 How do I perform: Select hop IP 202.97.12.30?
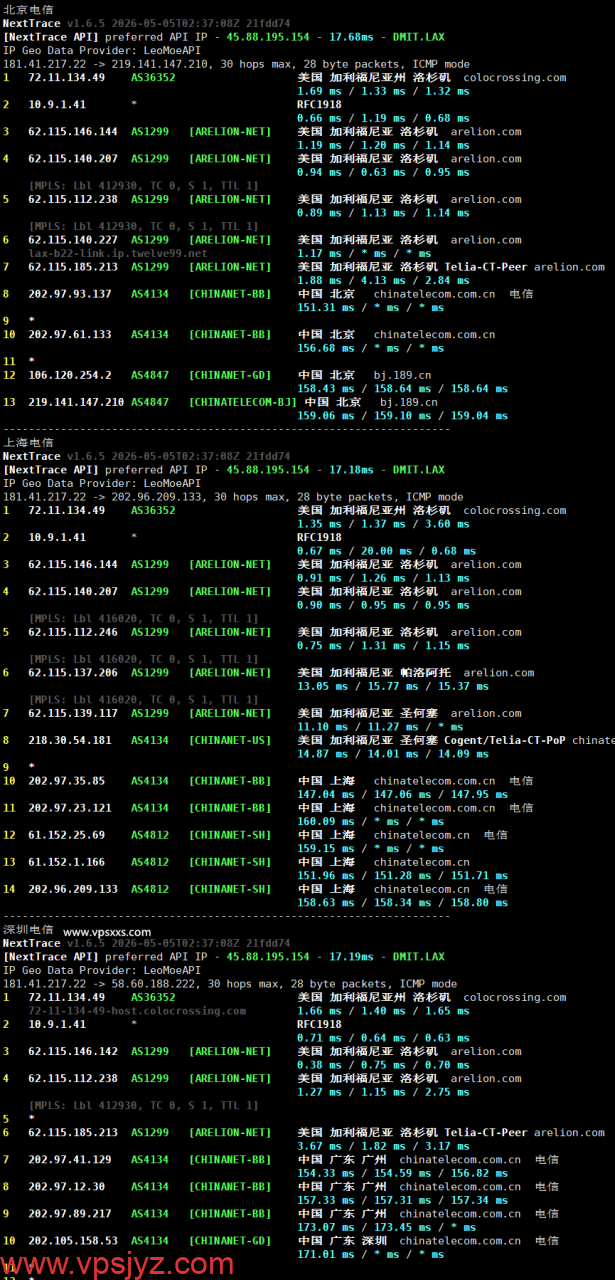66,1186
